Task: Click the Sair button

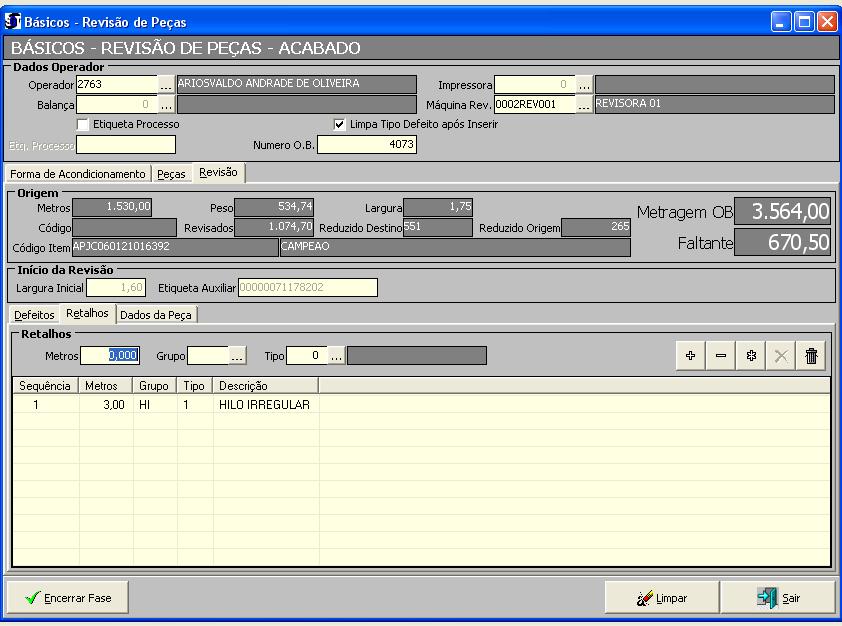Action: click(x=779, y=598)
